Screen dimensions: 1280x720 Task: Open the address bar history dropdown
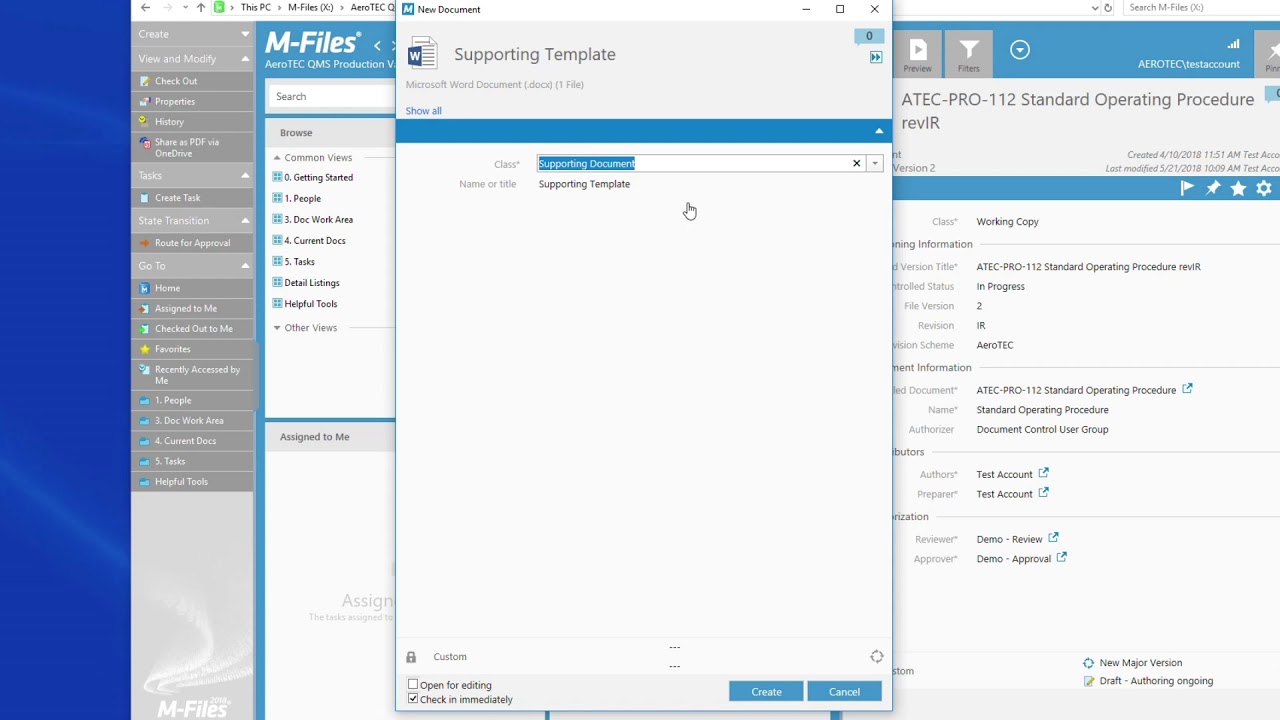point(1095,8)
